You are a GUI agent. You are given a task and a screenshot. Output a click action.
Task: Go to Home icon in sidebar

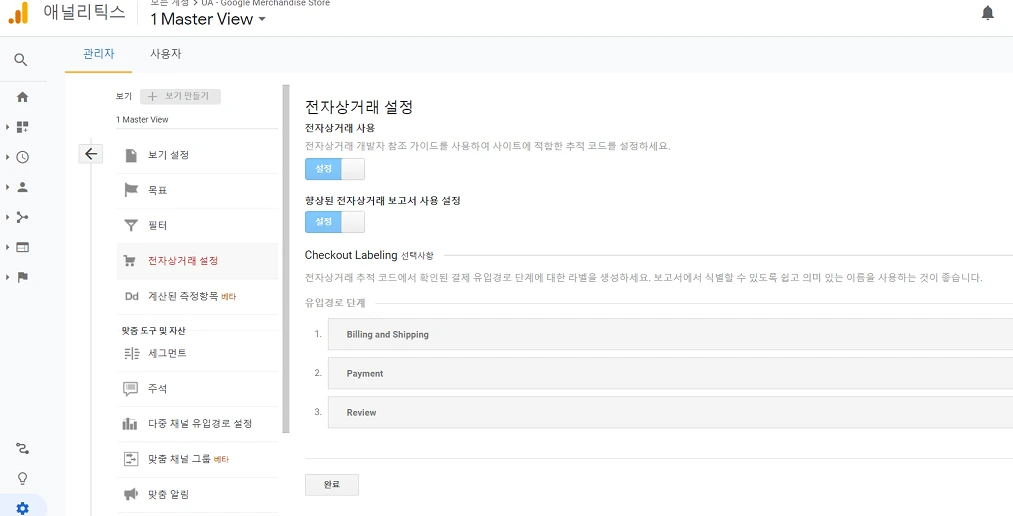(x=23, y=97)
